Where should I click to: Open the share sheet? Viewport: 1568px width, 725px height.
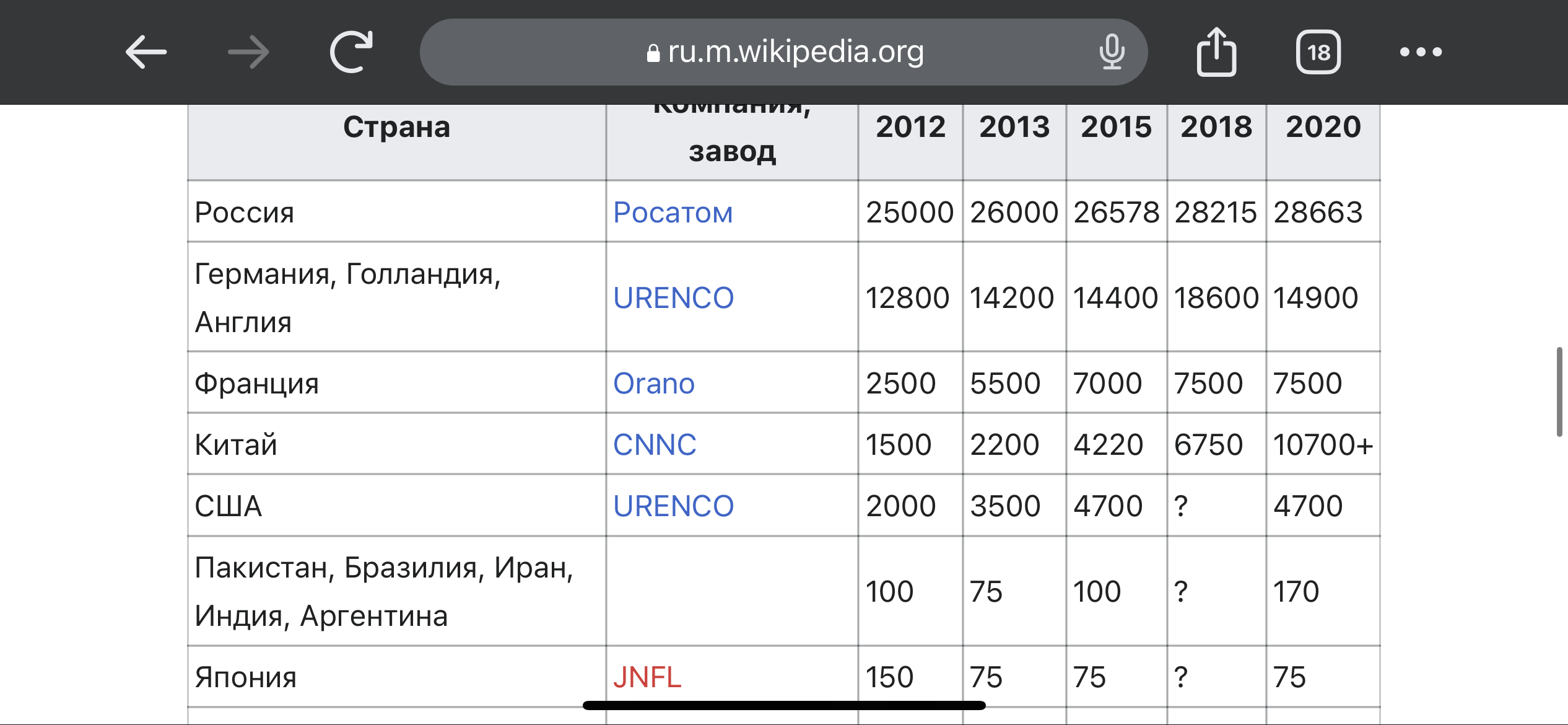(1216, 52)
